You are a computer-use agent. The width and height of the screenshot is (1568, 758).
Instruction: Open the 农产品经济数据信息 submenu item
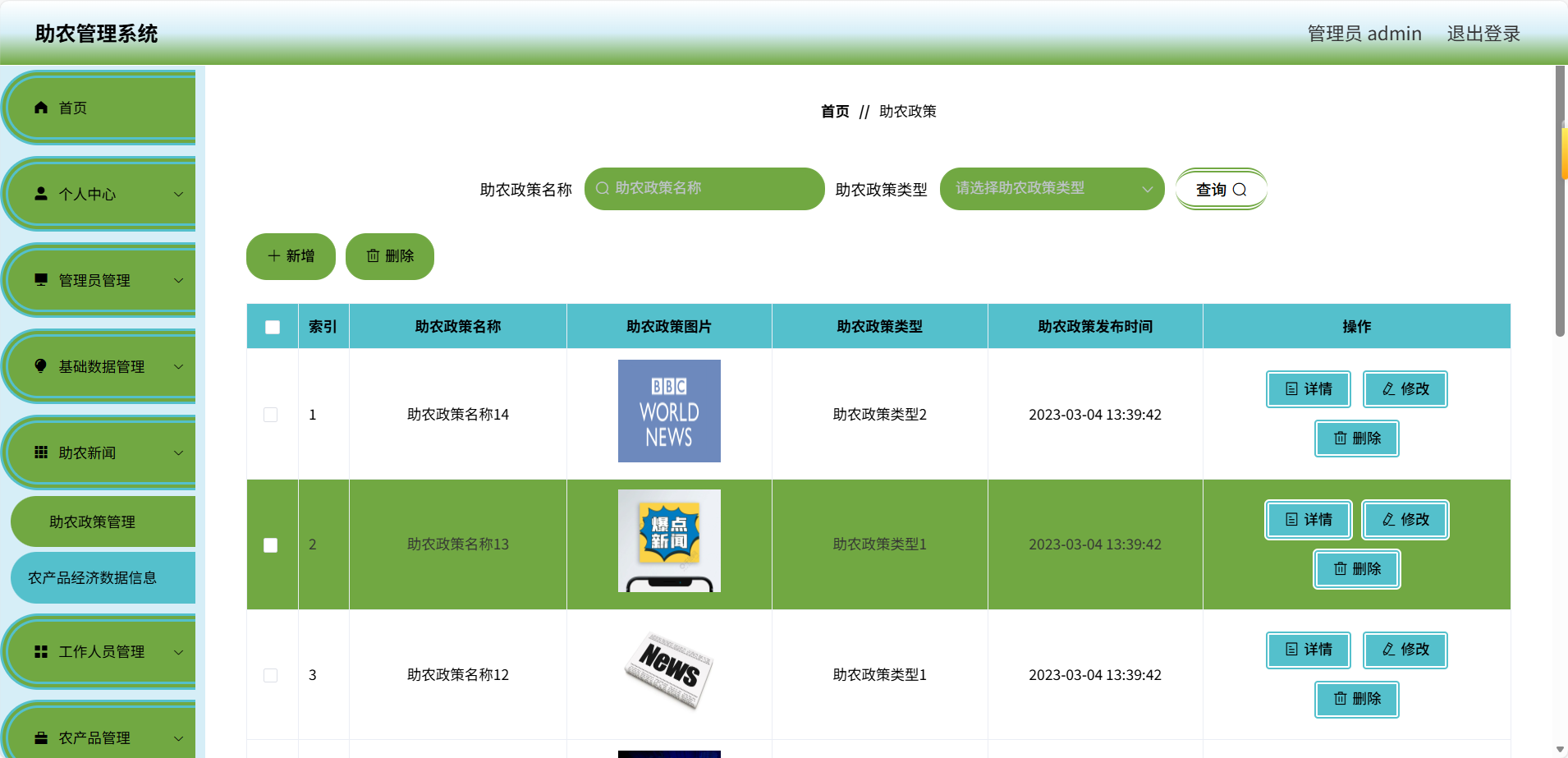pyautogui.click(x=103, y=577)
